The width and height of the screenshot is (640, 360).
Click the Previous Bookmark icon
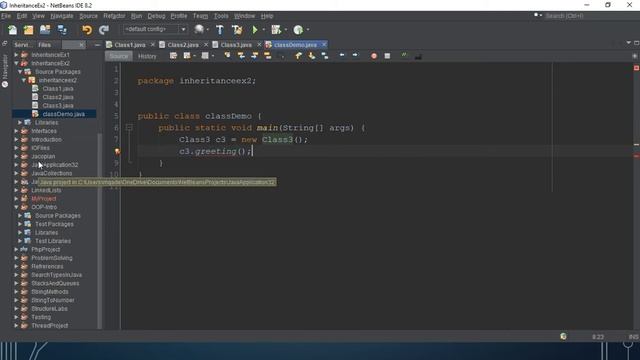pyautogui.click(x=298, y=56)
